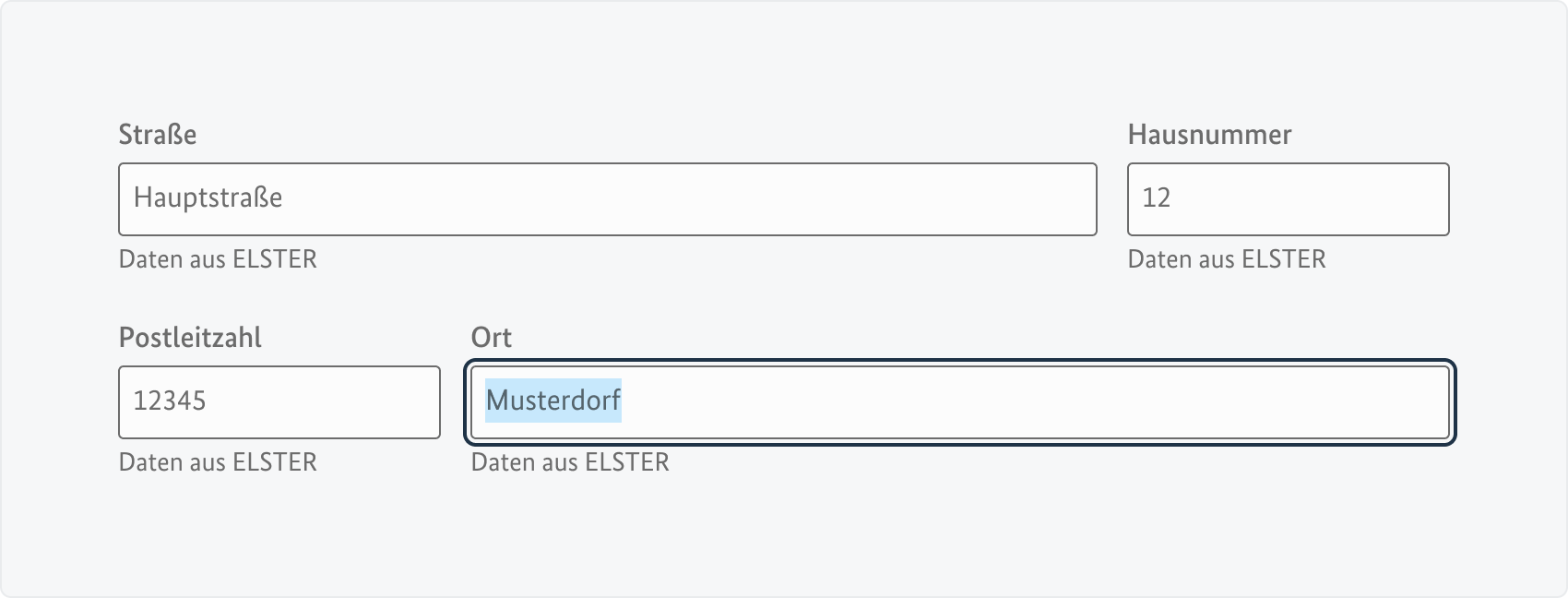Click inside the focused Ort field
The image size is (1568, 598).
(x=959, y=402)
